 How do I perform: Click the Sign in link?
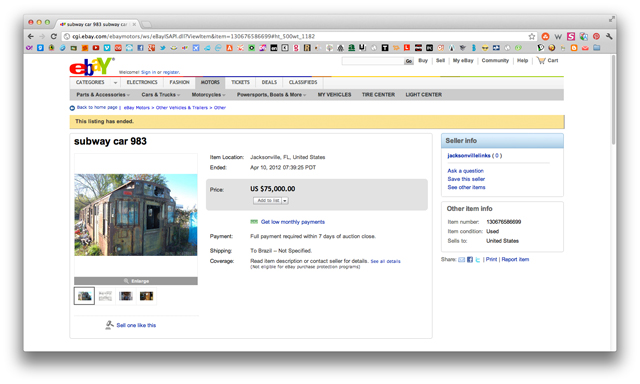tap(149, 72)
